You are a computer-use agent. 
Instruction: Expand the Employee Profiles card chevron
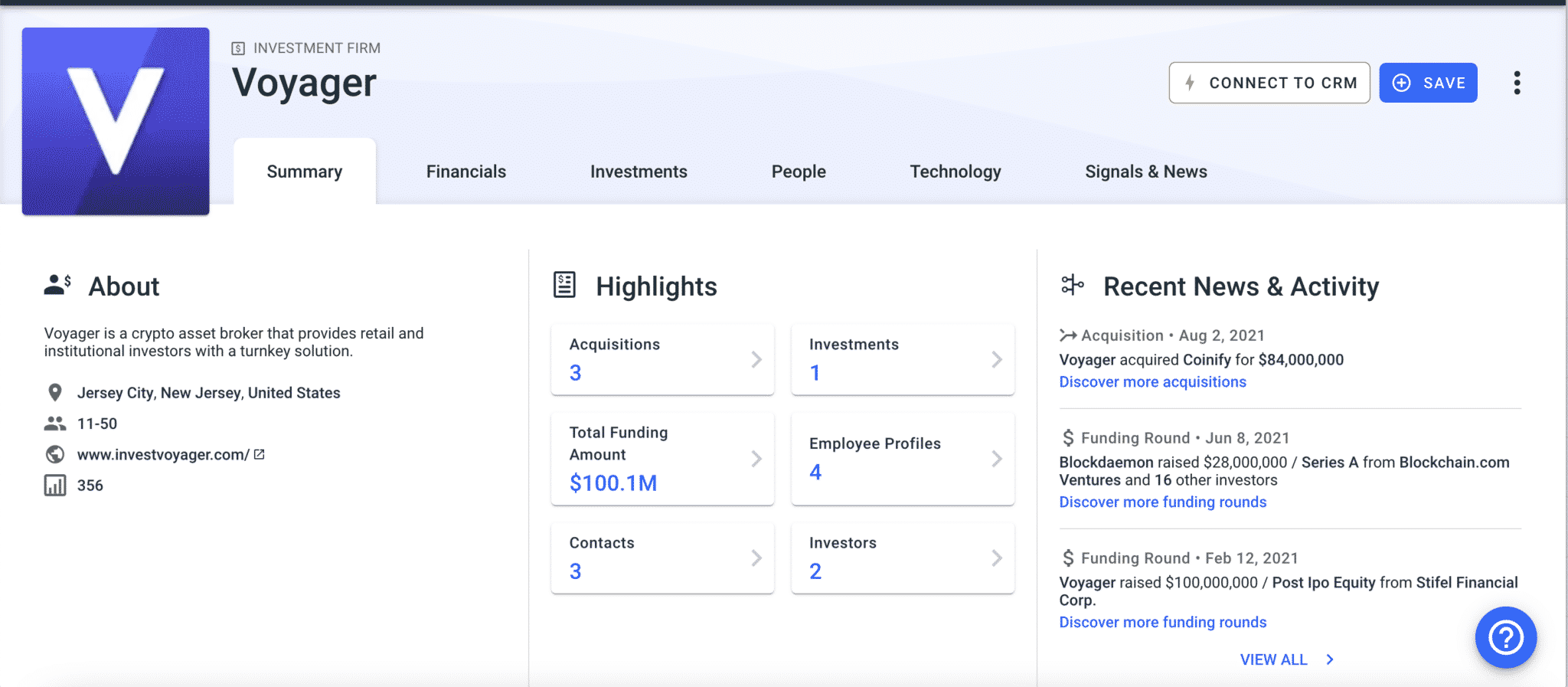coord(997,459)
